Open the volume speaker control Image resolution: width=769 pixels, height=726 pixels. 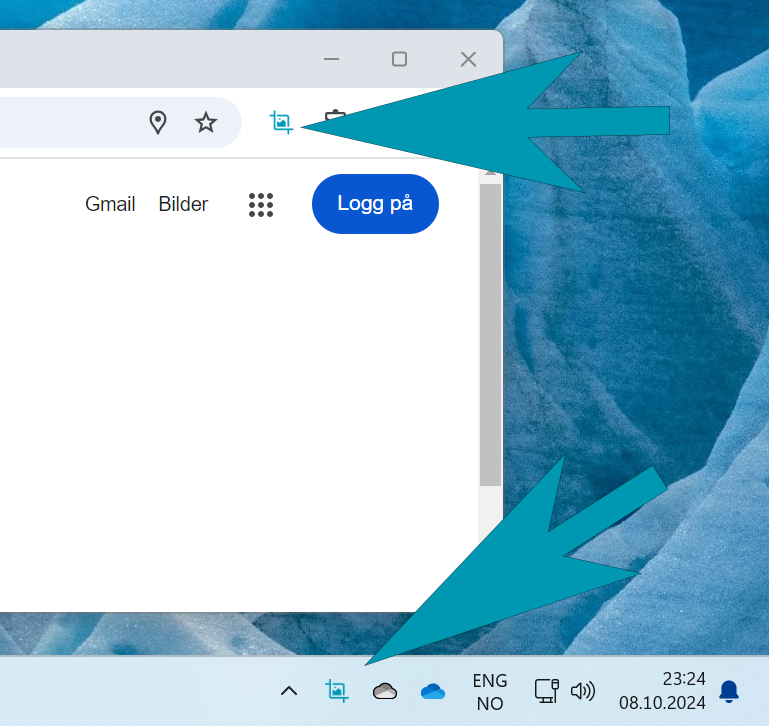coord(582,690)
